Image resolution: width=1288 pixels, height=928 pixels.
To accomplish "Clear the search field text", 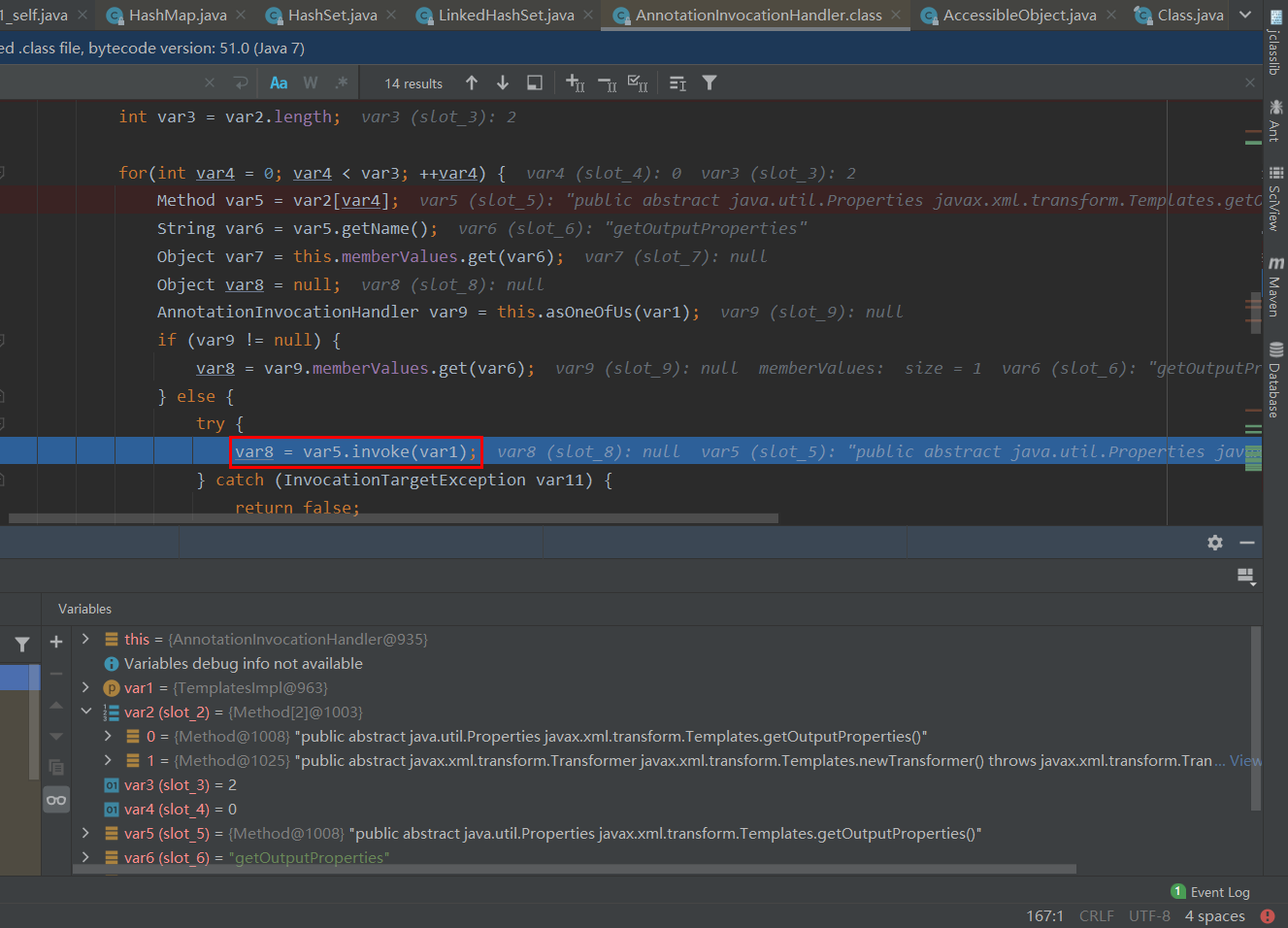I will [210, 83].
